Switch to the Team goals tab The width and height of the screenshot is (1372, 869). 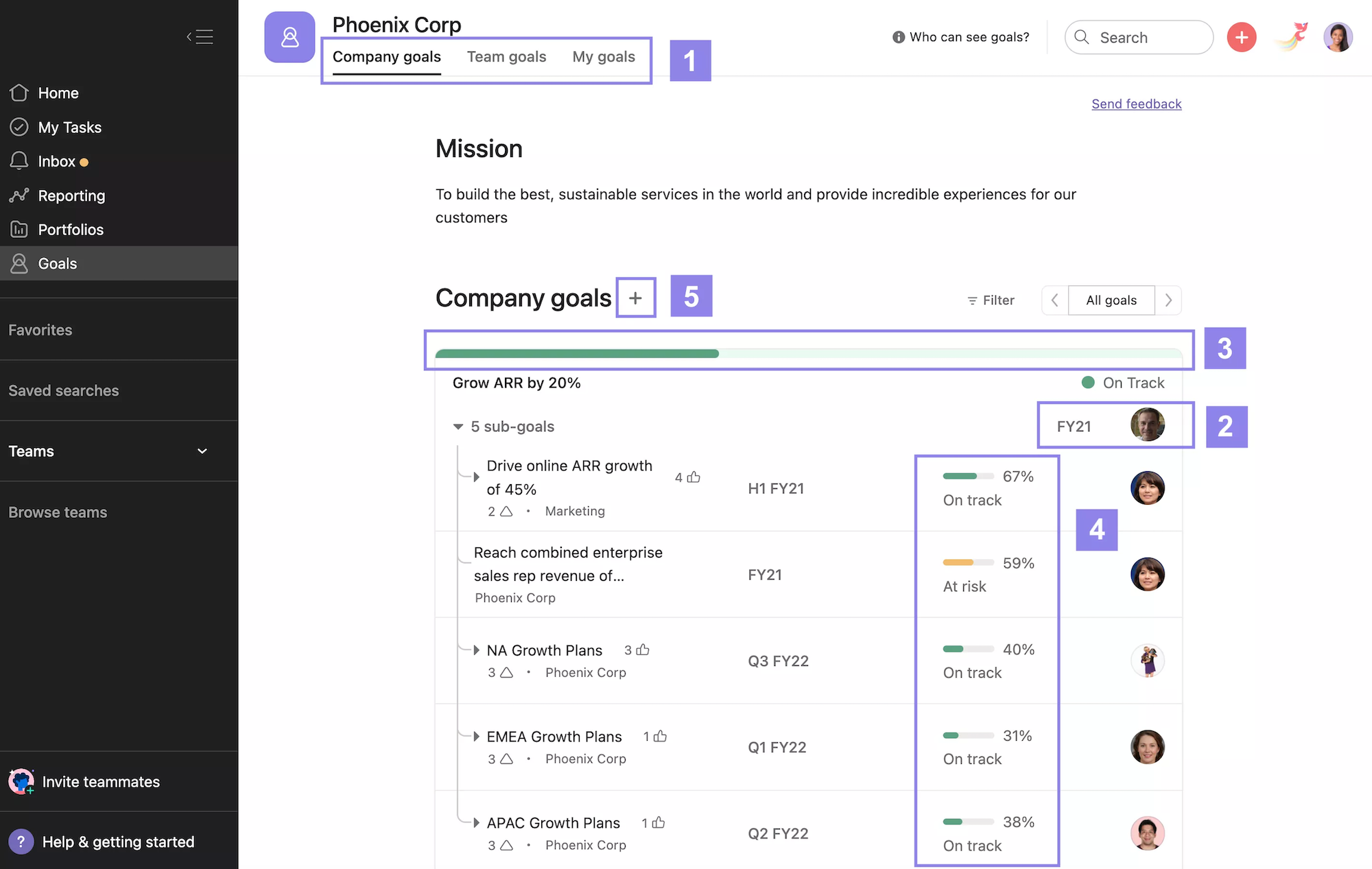click(x=506, y=56)
